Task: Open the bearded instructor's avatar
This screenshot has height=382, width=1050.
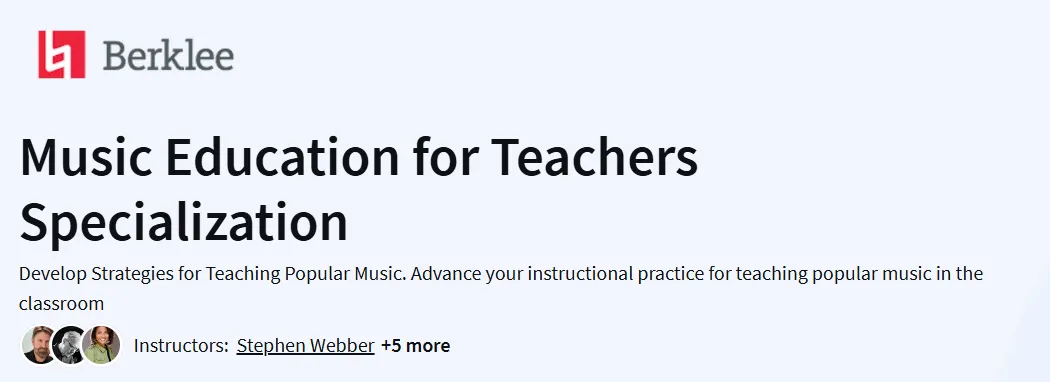Action: click(x=39, y=345)
